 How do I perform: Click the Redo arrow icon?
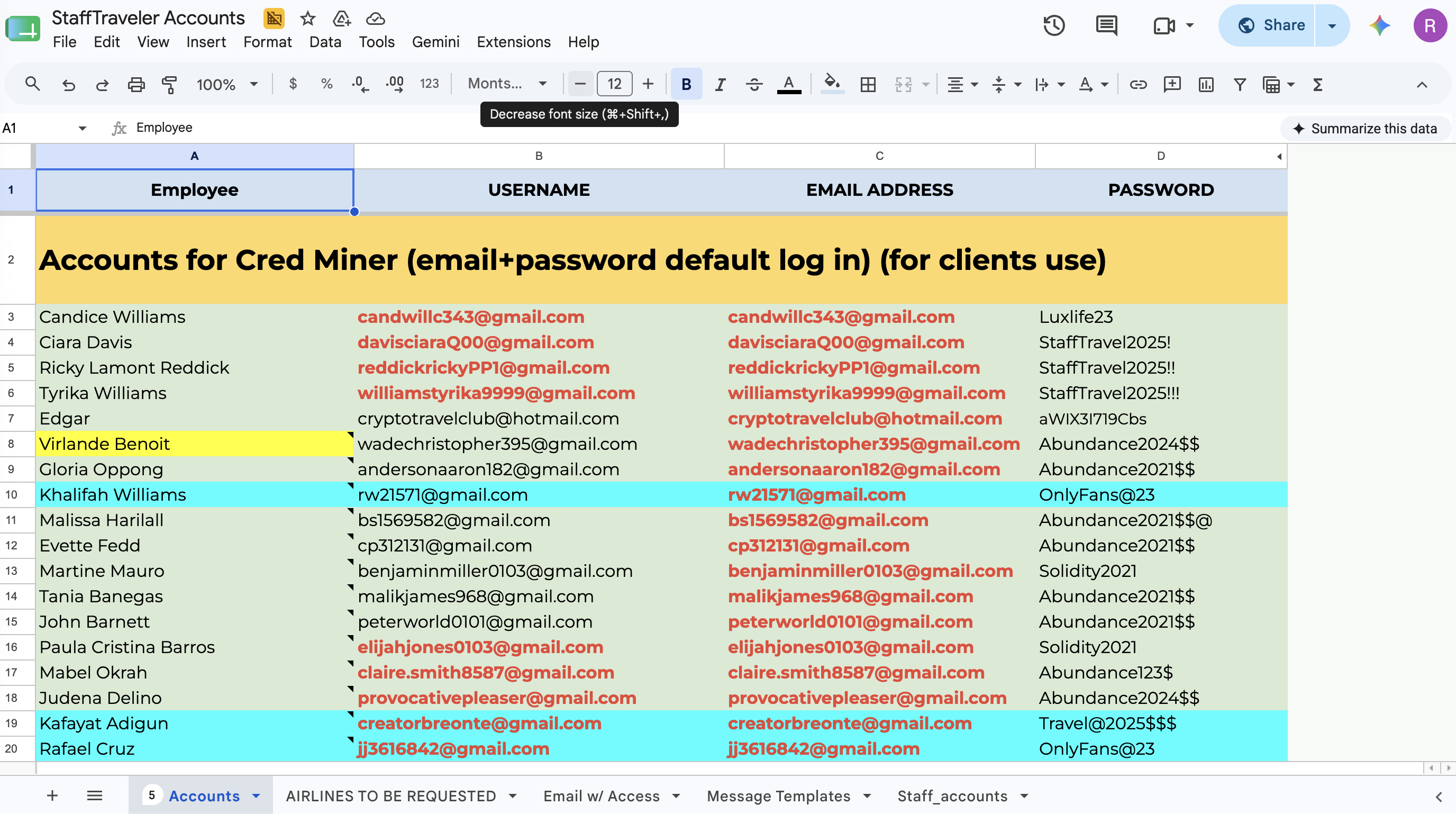[102, 84]
